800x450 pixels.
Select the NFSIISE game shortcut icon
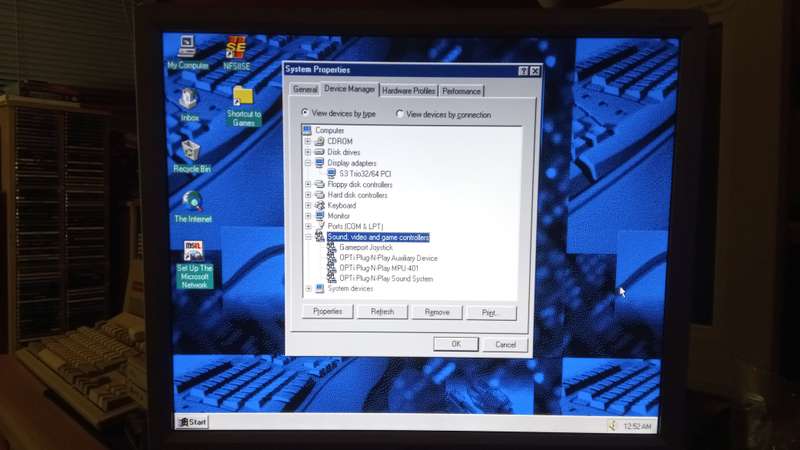[236, 48]
